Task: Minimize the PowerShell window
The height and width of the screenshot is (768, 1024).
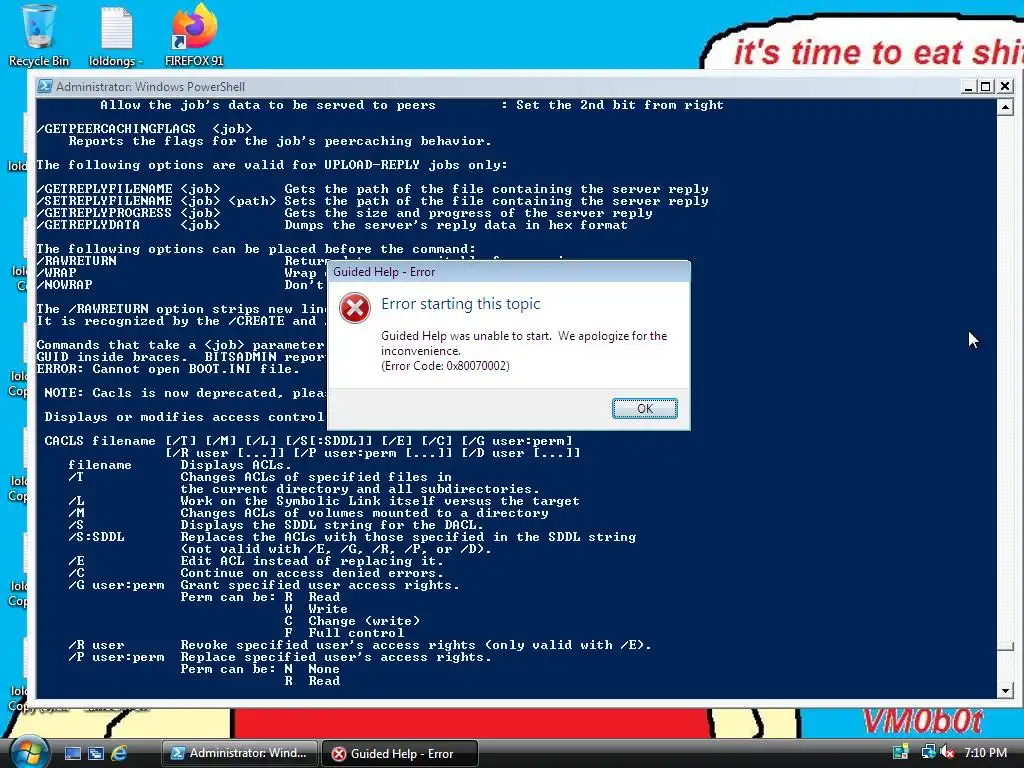Action: (968, 86)
